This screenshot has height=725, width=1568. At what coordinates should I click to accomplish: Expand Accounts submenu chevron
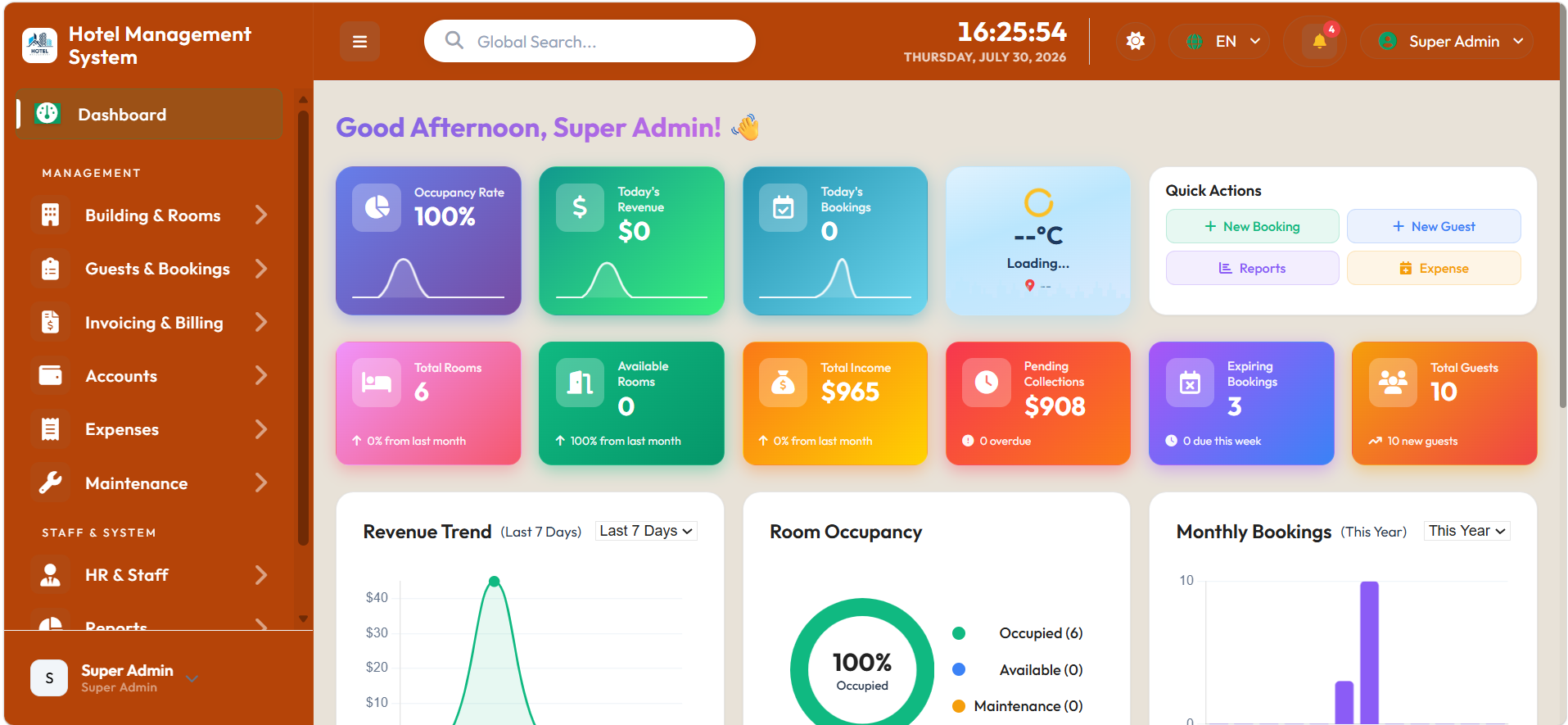[x=261, y=375]
